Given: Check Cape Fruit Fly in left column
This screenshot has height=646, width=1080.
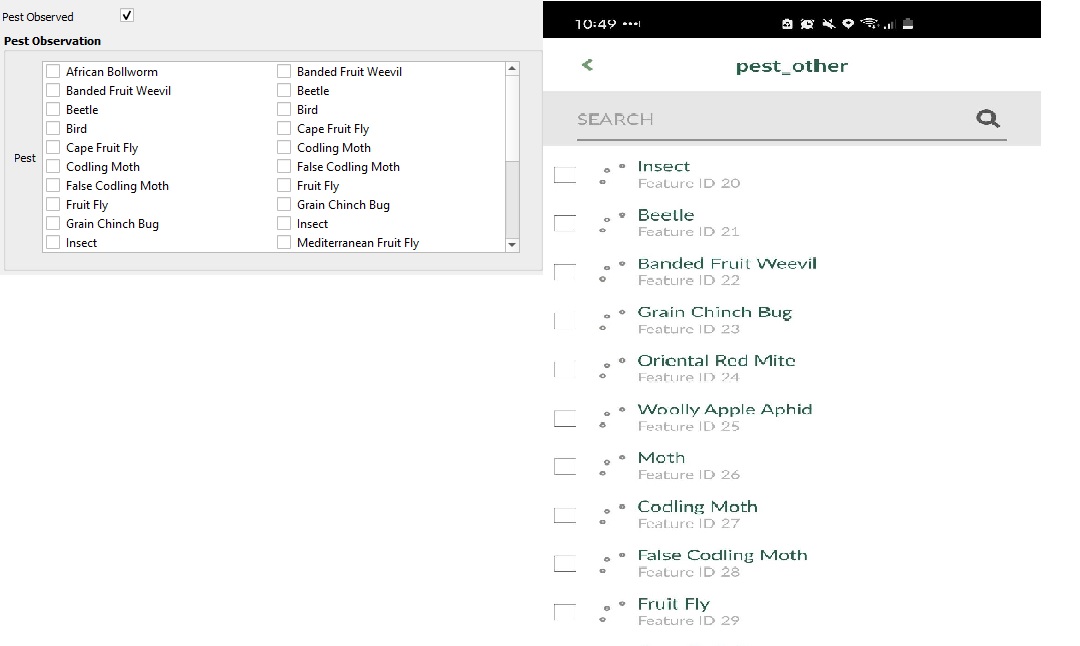Looking at the screenshot, I should [x=52, y=147].
